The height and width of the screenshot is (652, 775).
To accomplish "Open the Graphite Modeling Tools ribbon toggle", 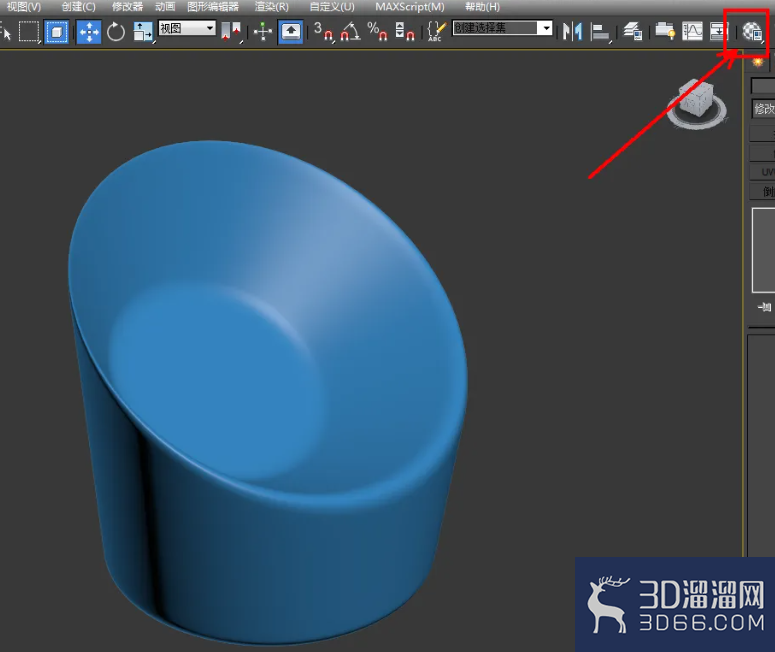I will 665,32.
